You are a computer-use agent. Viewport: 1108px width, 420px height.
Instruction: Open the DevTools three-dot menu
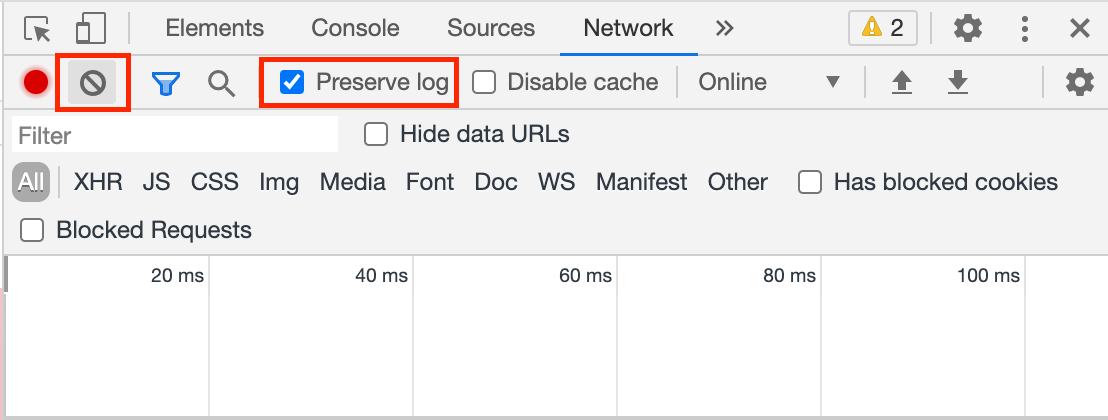pyautogui.click(x=1025, y=29)
